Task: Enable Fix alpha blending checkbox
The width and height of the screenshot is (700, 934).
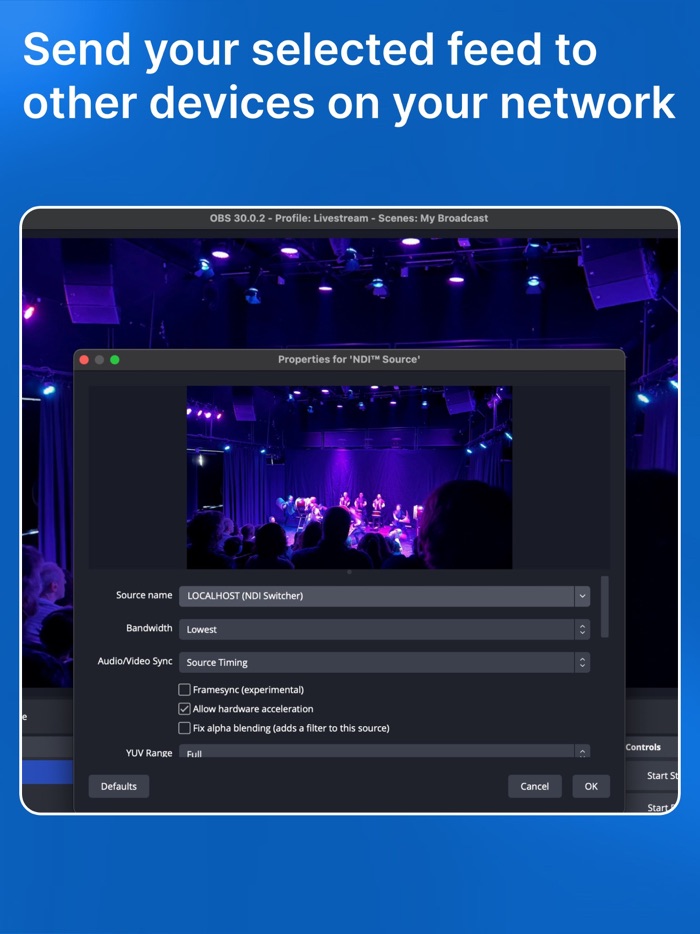Action: [185, 728]
